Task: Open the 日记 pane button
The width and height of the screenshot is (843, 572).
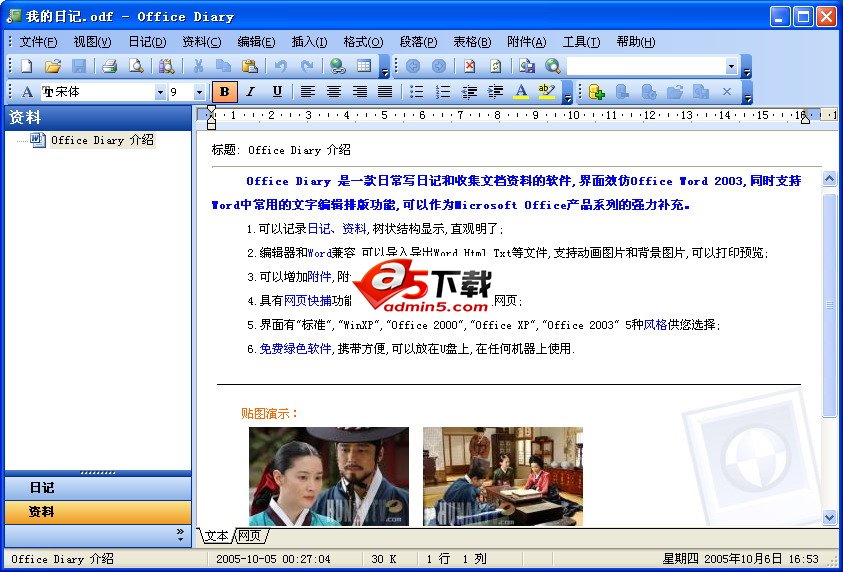Action: (98, 488)
